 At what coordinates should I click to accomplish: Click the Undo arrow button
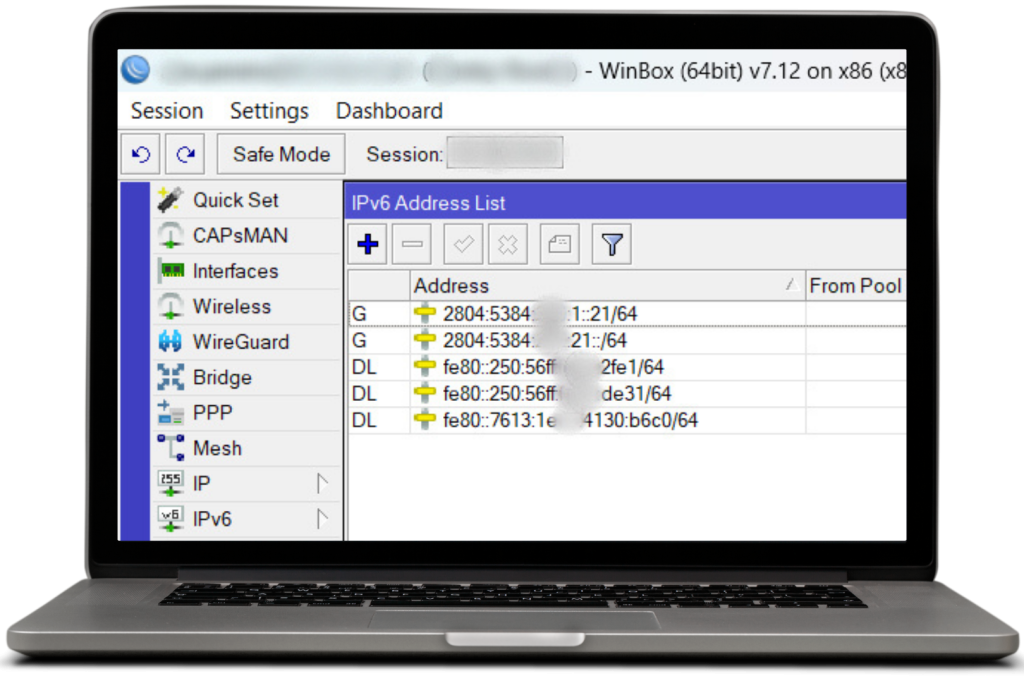(x=140, y=154)
